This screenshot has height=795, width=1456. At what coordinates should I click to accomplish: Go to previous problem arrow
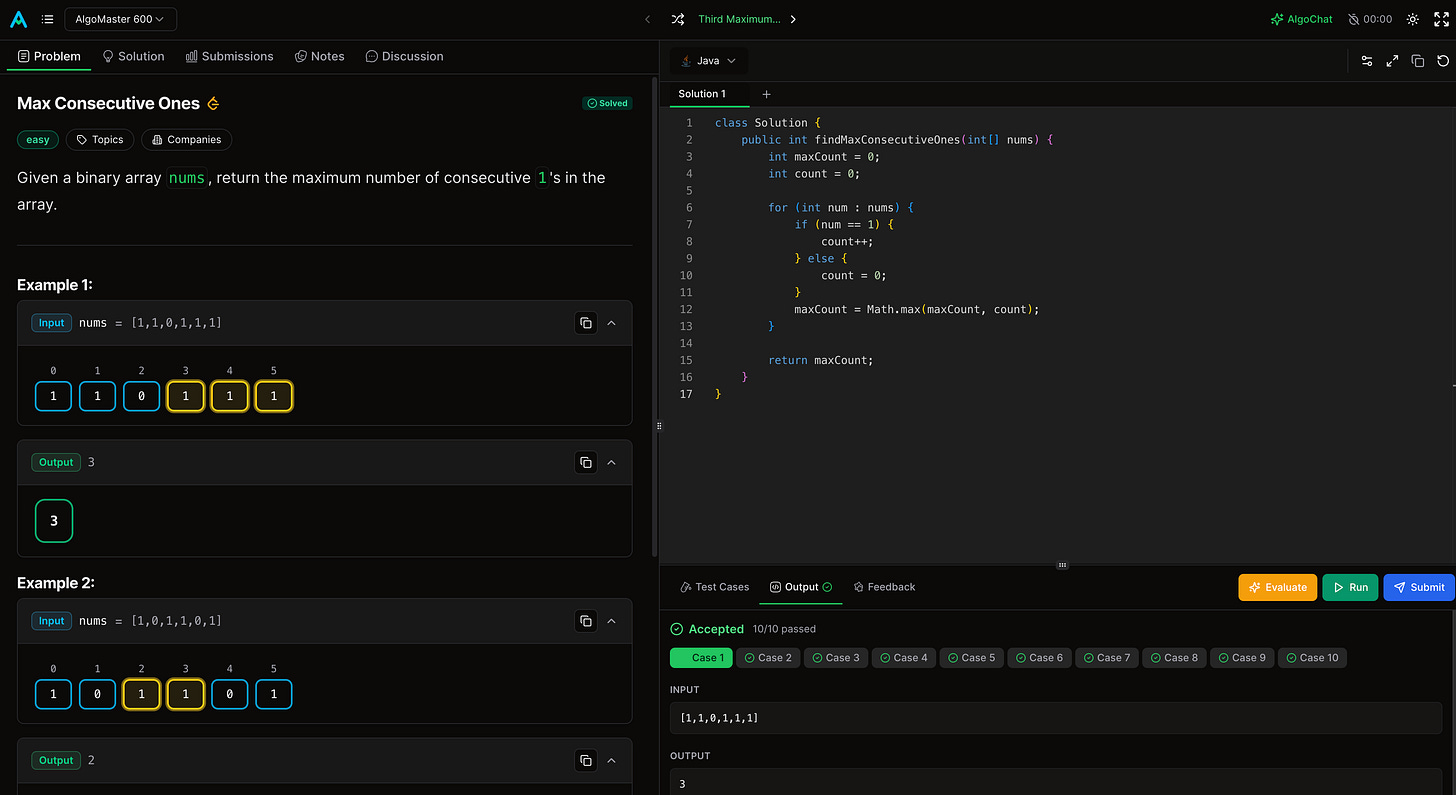pos(647,19)
